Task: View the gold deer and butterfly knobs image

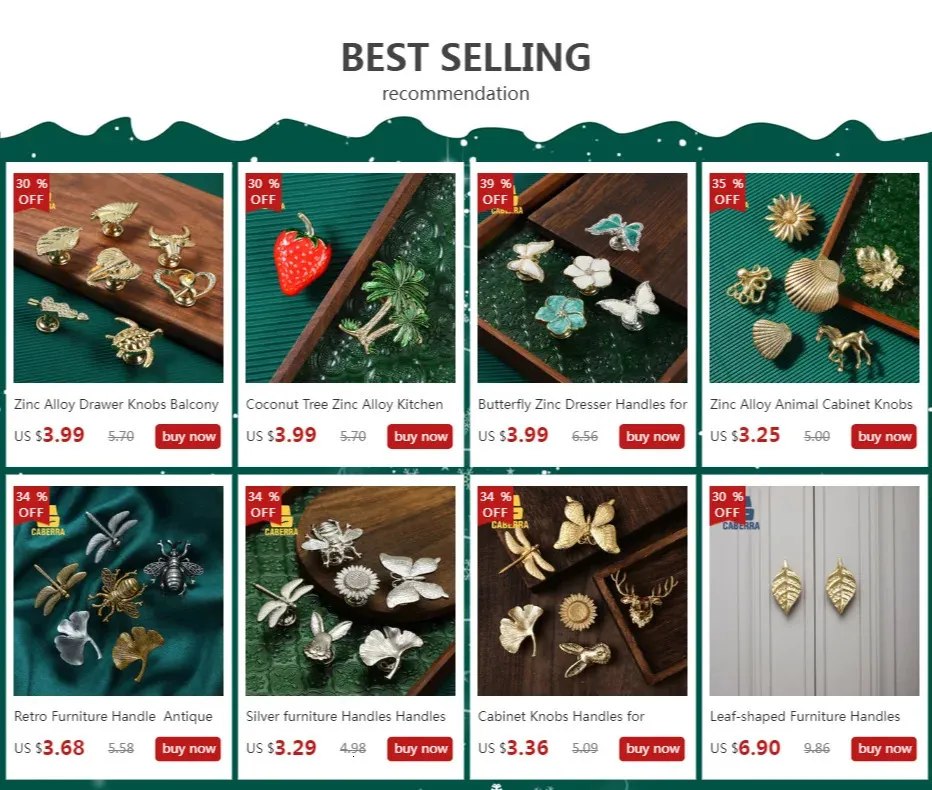Action: tap(582, 591)
